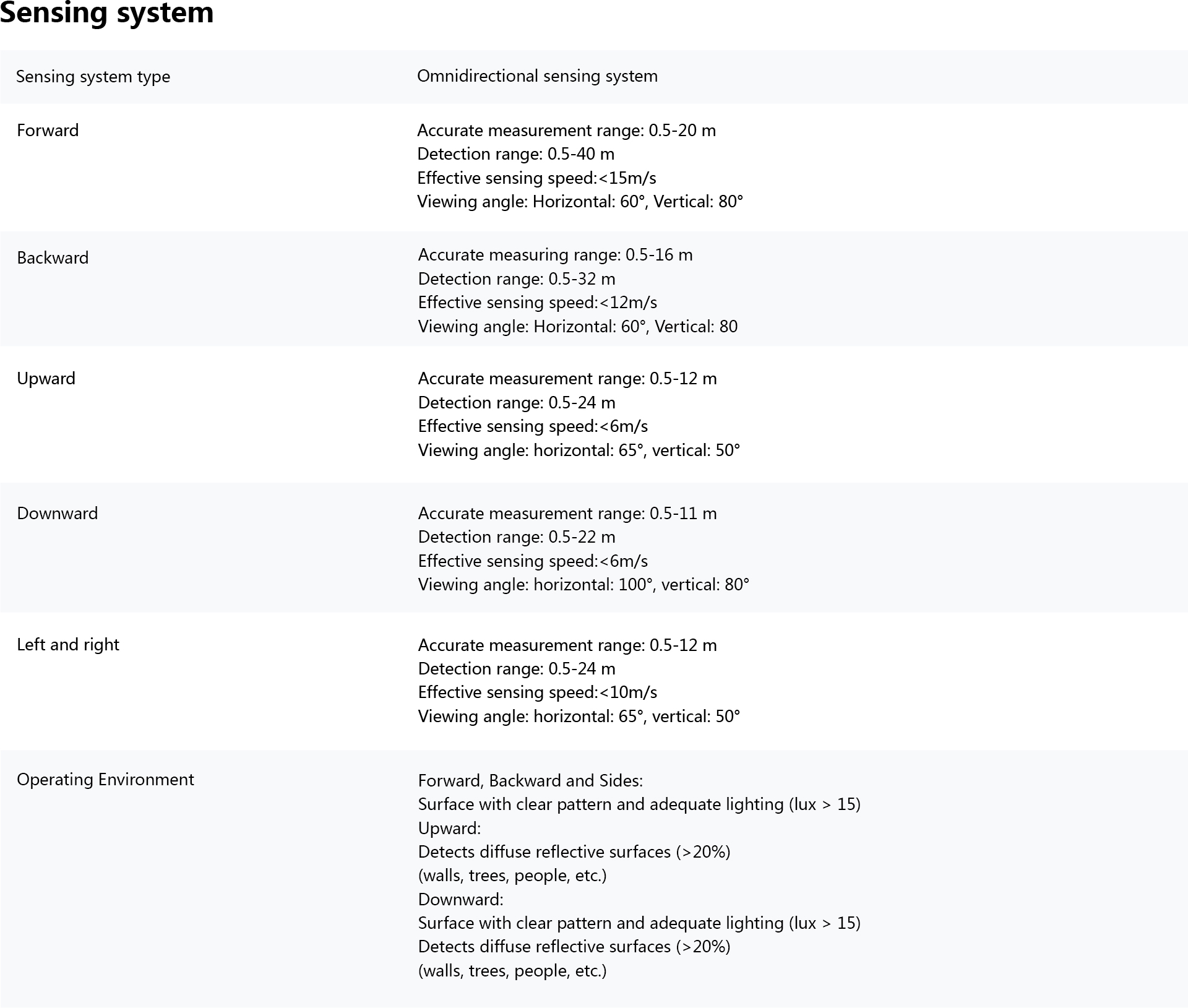Image resolution: width=1188 pixels, height=1008 pixels.
Task: Click Forward, Backward and Sides text
Action: click(x=531, y=780)
